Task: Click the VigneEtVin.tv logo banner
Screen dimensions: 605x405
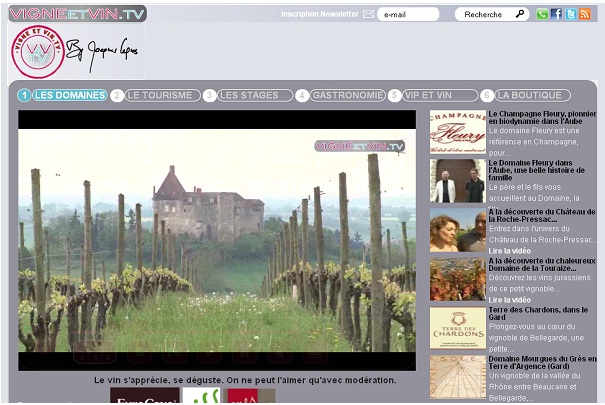Action: coord(78,14)
